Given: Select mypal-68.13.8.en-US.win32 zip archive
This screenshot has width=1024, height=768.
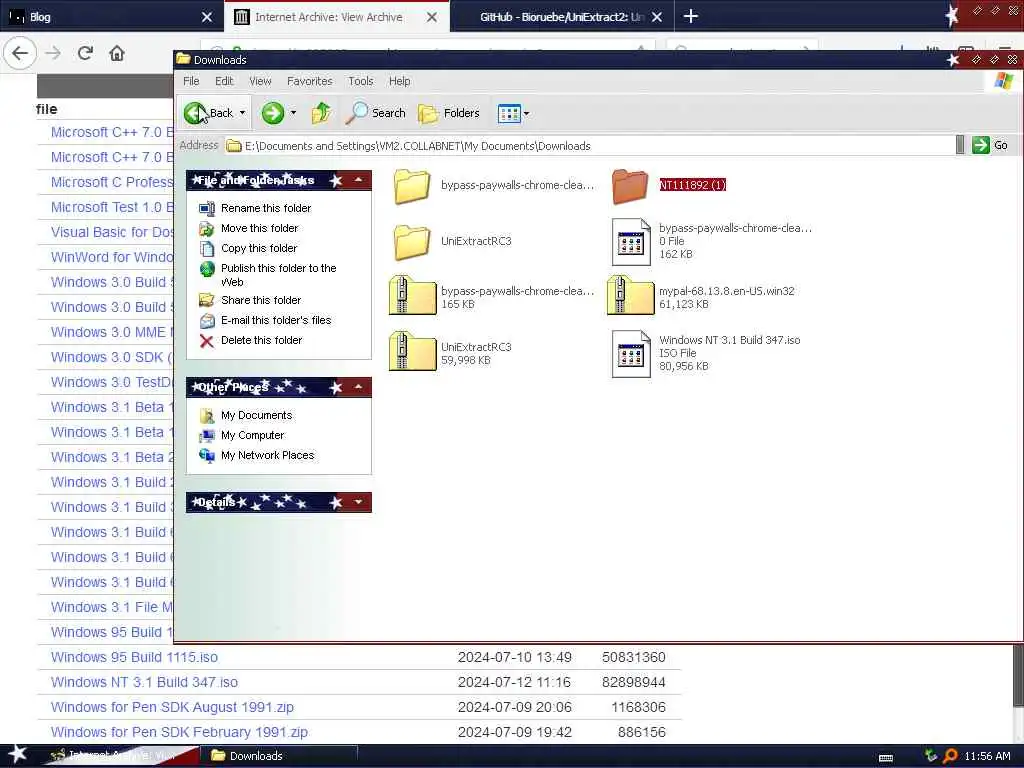Looking at the screenshot, I should (x=630, y=296).
